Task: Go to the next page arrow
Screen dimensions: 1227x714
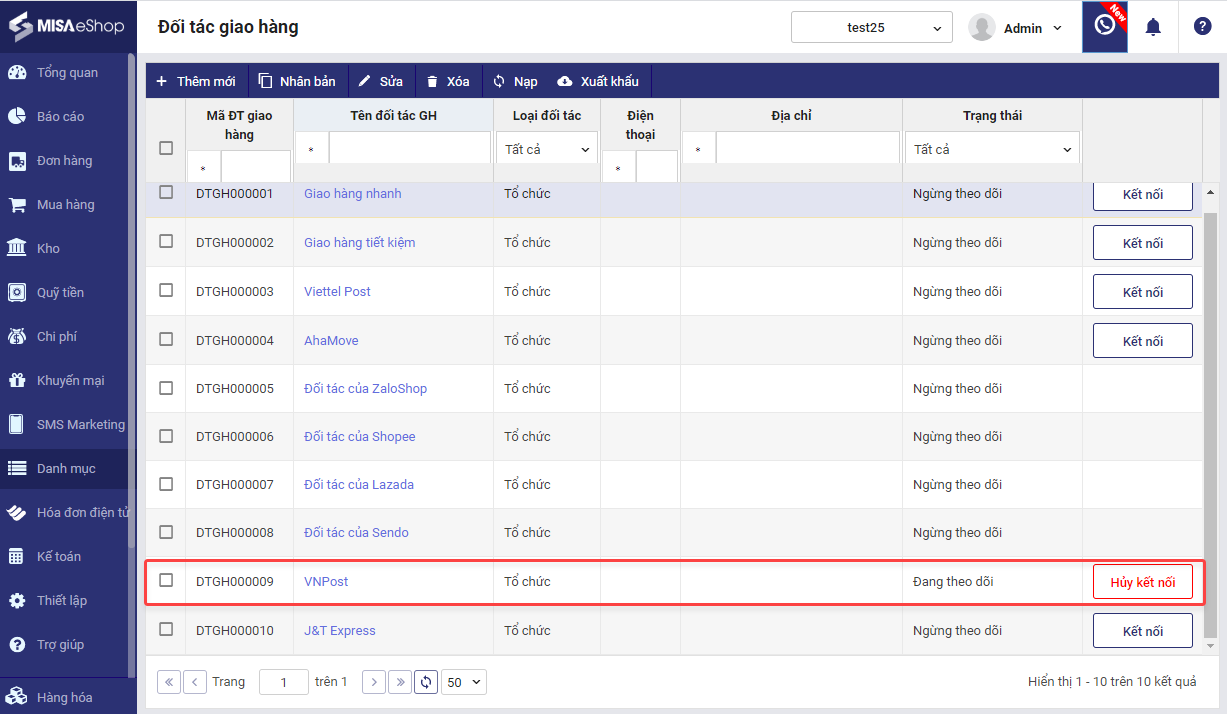Action: pyautogui.click(x=373, y=682)
